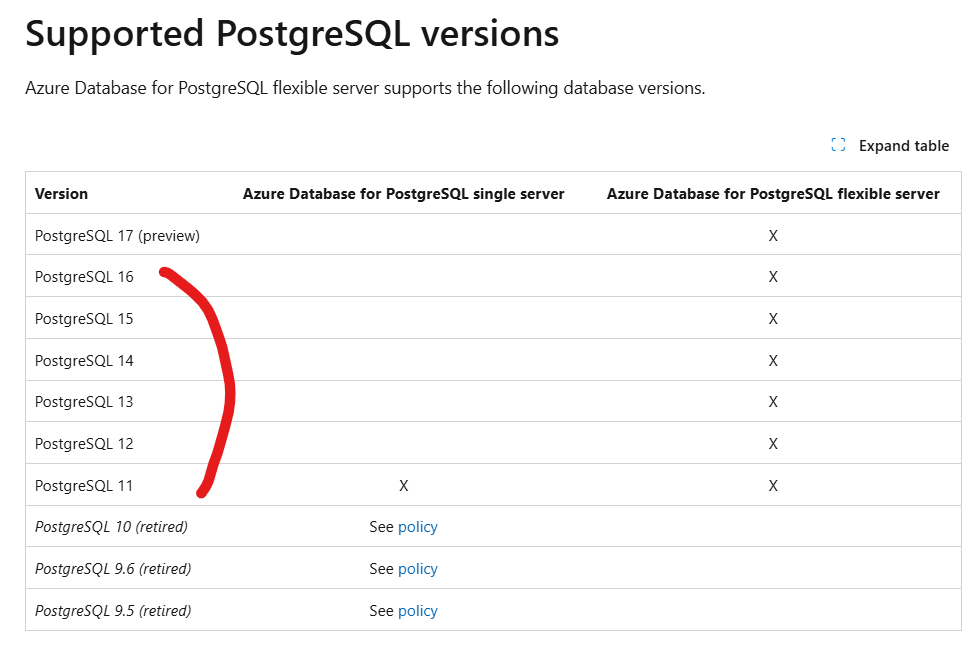The height and width of the screenshot is (648, 979).
Task: Open policy link for PostgreSQL 10
Action: 418,527
